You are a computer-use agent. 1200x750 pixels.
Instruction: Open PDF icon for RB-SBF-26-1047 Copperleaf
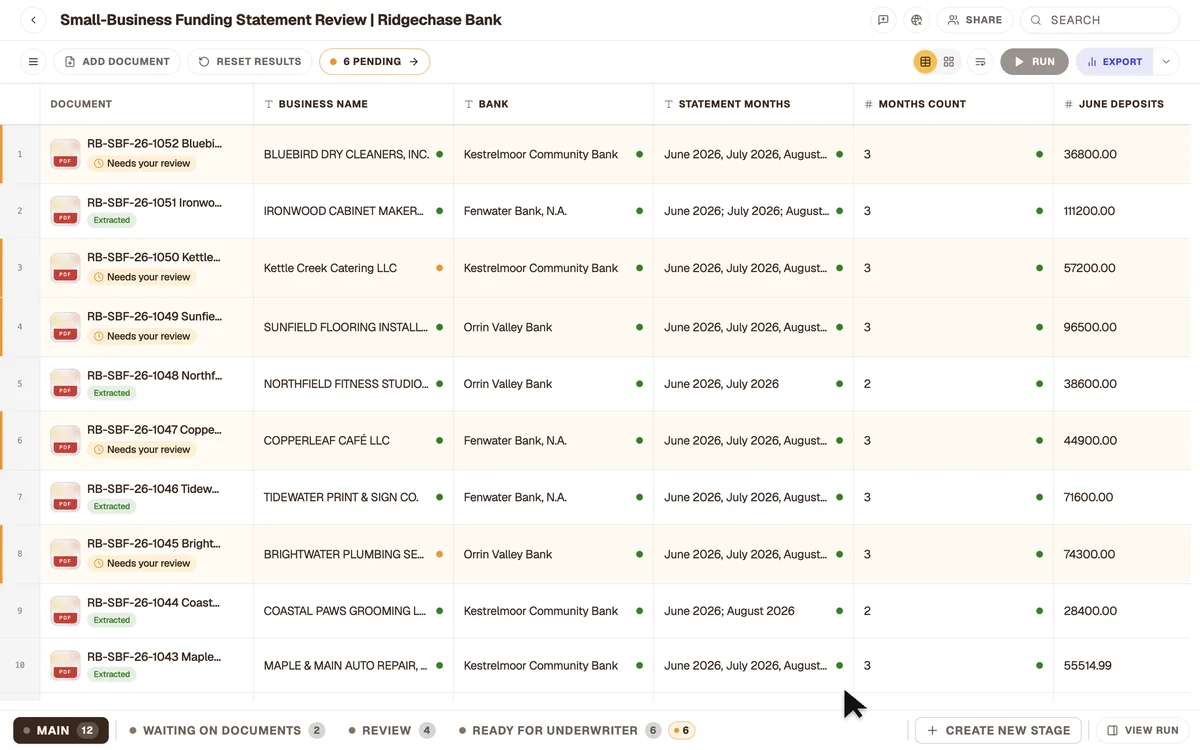click(x=65, y=440)
